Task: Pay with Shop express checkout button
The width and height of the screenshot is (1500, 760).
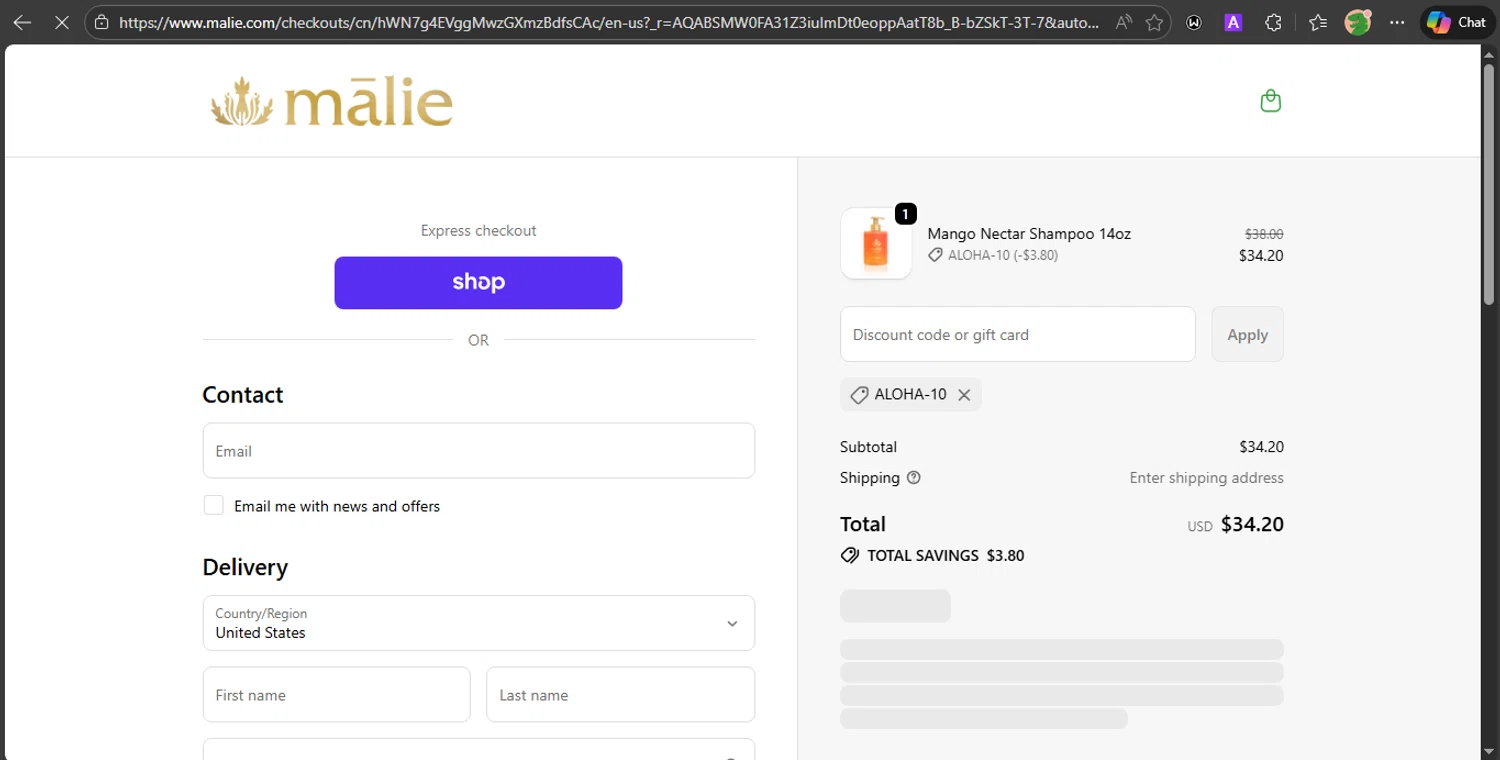Action: [478, 283]
